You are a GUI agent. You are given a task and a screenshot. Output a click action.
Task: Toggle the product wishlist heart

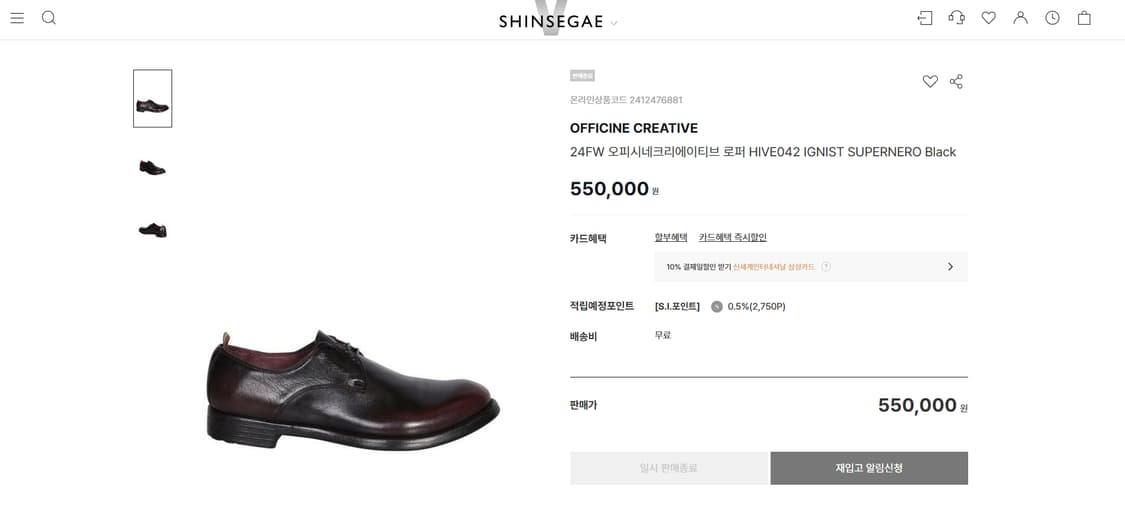930,82
